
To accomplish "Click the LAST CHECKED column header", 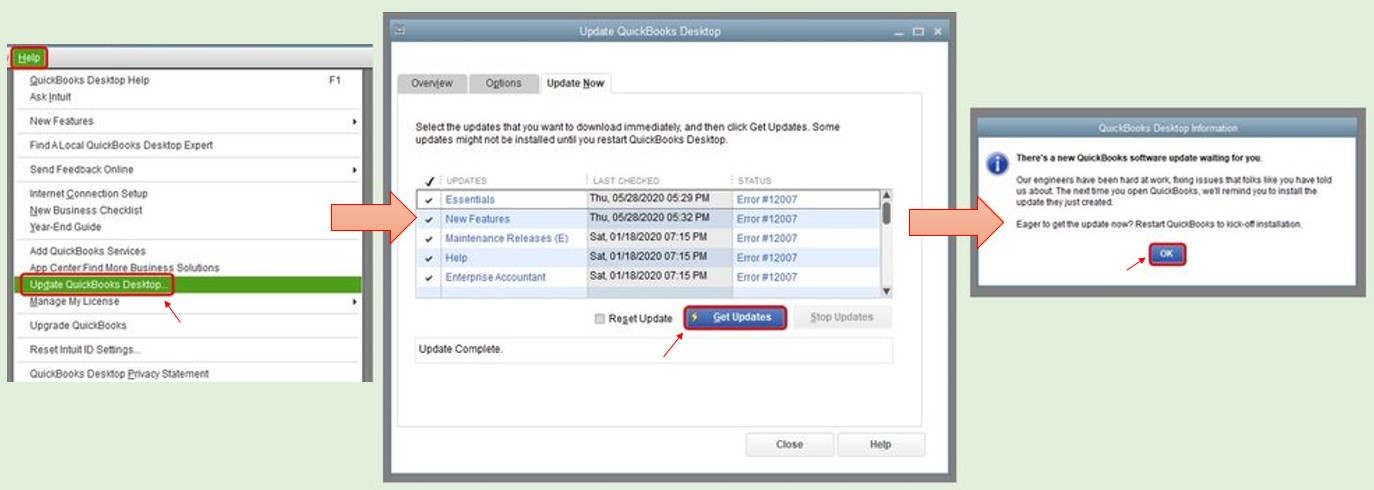I will coord(626,180).
